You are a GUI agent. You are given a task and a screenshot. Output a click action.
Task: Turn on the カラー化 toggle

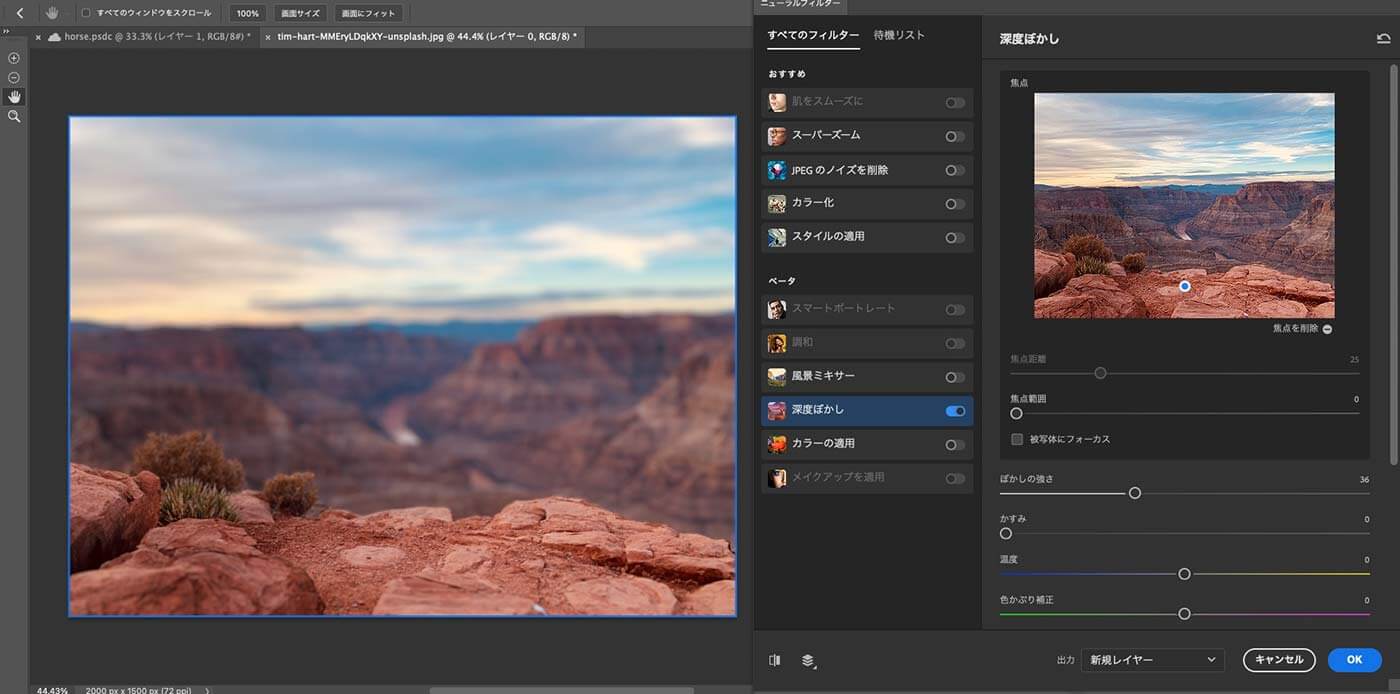[x=955, y=204]
